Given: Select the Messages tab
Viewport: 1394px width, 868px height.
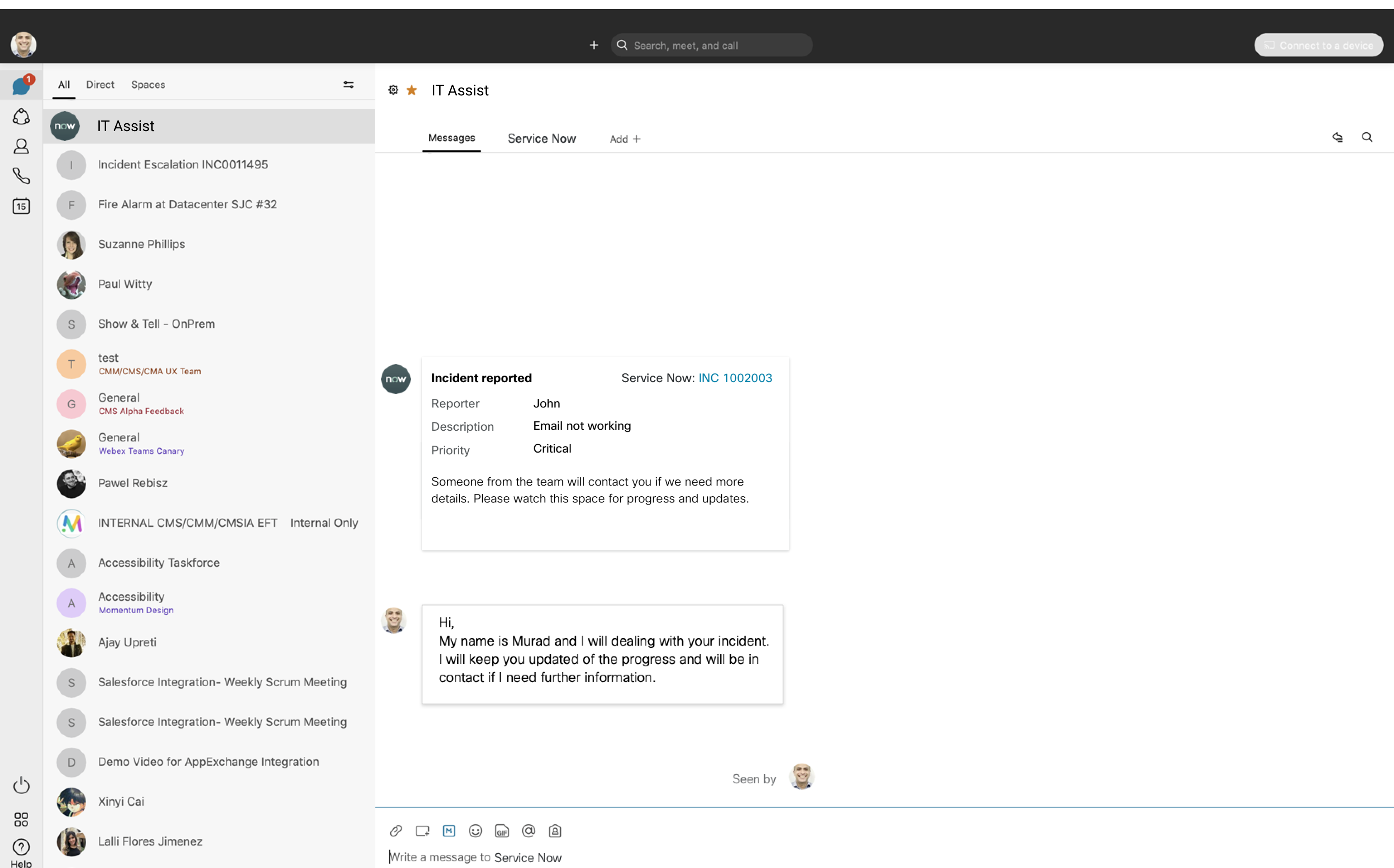Looking at the screenshot, I should pos(452,138).
